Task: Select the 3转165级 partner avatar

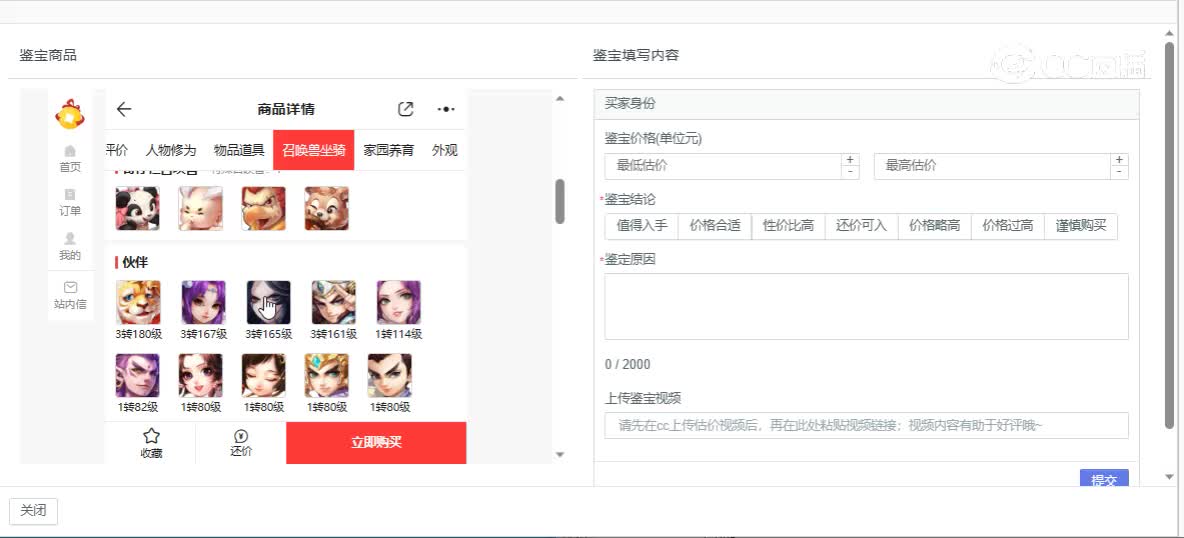Action: pyautogui.click(x=268, y=302)
